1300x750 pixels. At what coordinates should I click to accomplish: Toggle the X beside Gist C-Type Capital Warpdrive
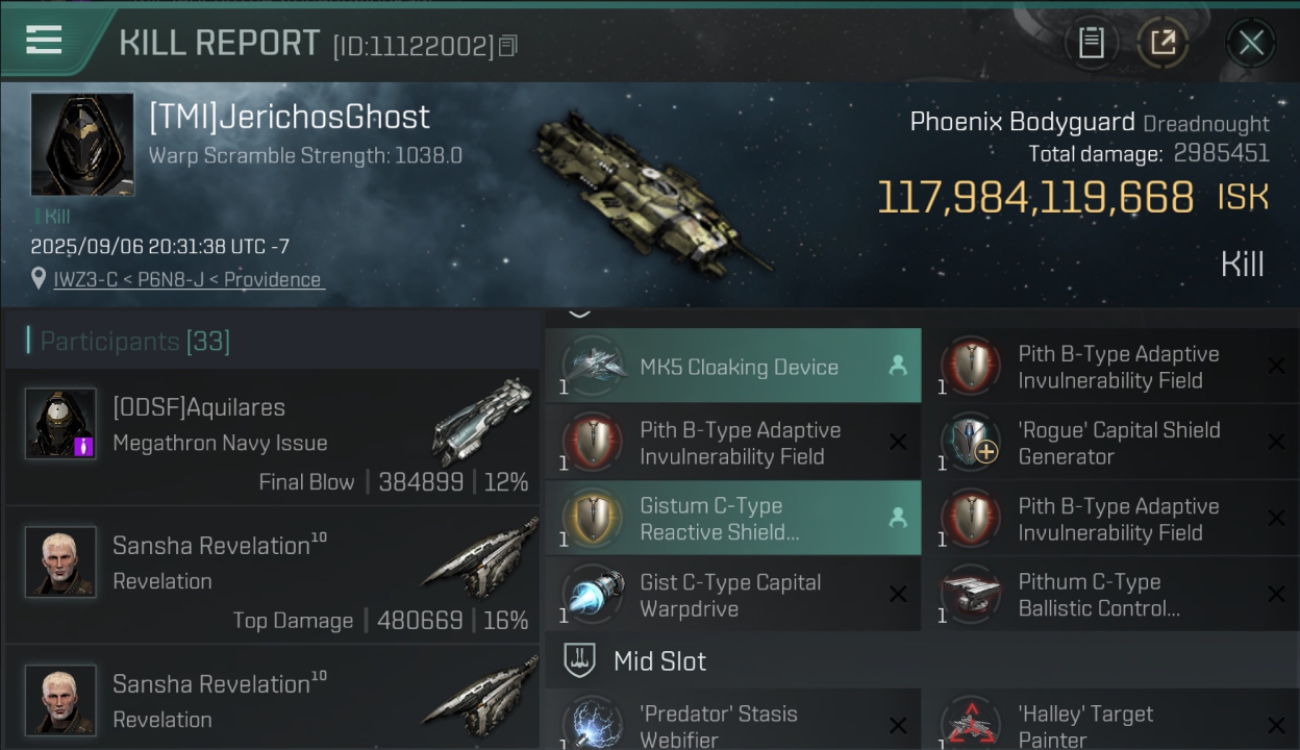point(898,594)
